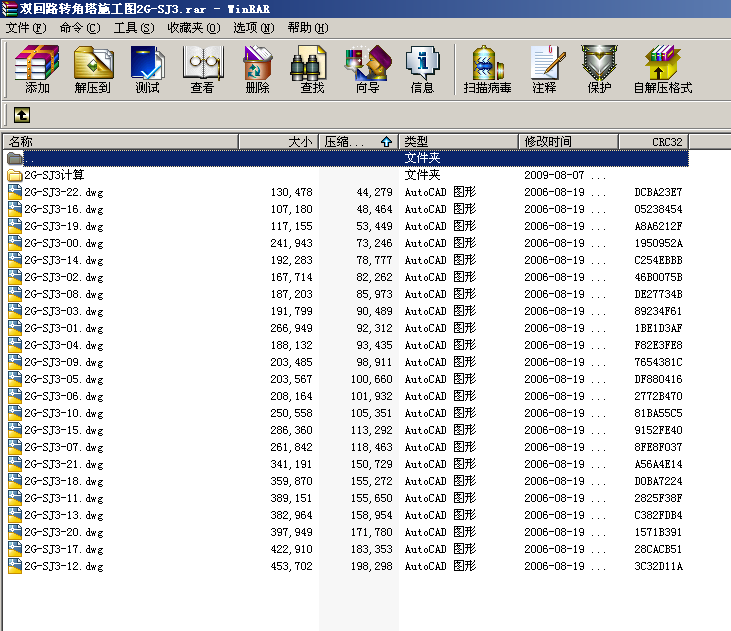This screenshot has width=731, height=631.
Task: Select file 2G-SJ3-06.dwg
Action: (347, 396)
